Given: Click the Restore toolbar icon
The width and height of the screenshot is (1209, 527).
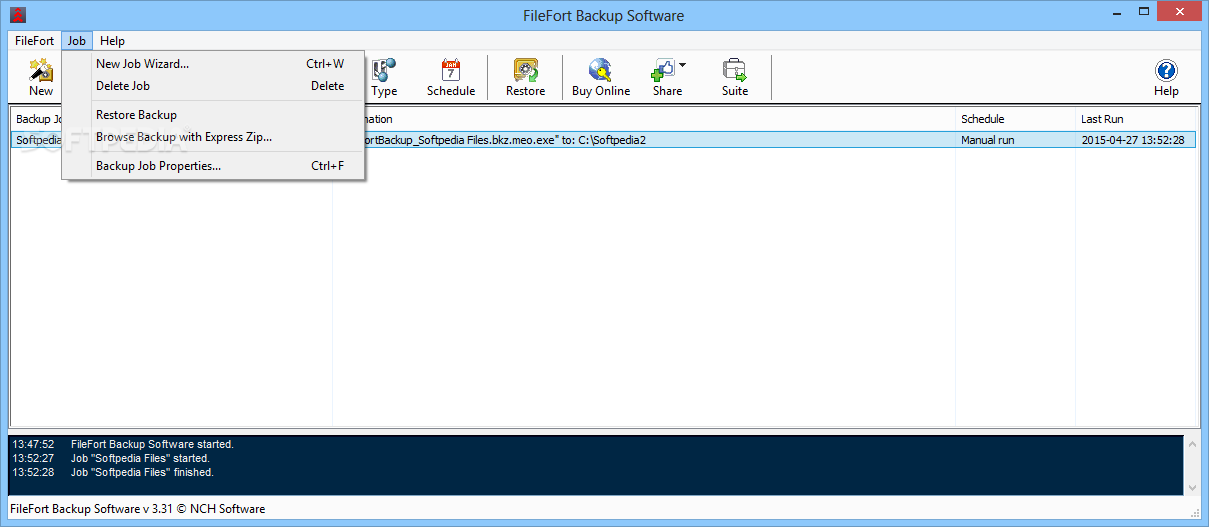Looking at the screenshot, I should coord(525,70).
